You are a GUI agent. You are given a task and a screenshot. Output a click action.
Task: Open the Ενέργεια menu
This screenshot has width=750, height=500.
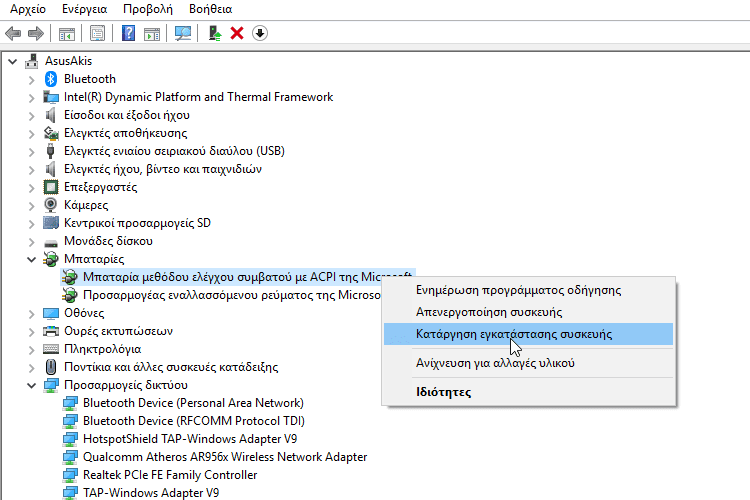coord(84,9)
